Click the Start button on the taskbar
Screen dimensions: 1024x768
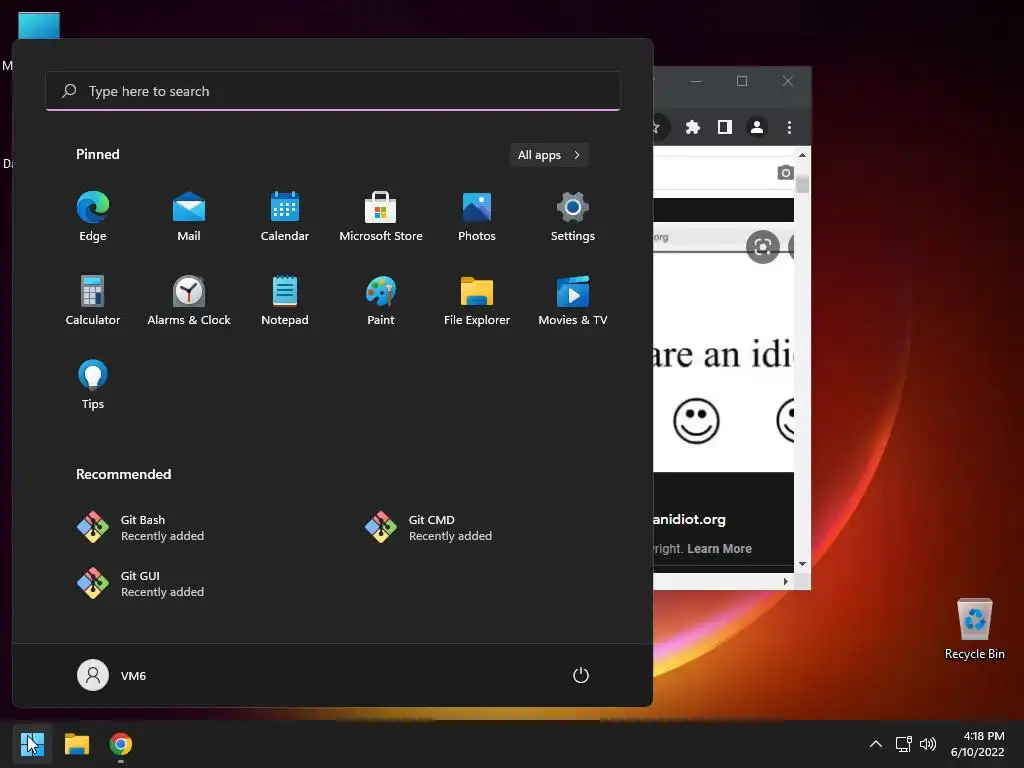click(32, 744)
